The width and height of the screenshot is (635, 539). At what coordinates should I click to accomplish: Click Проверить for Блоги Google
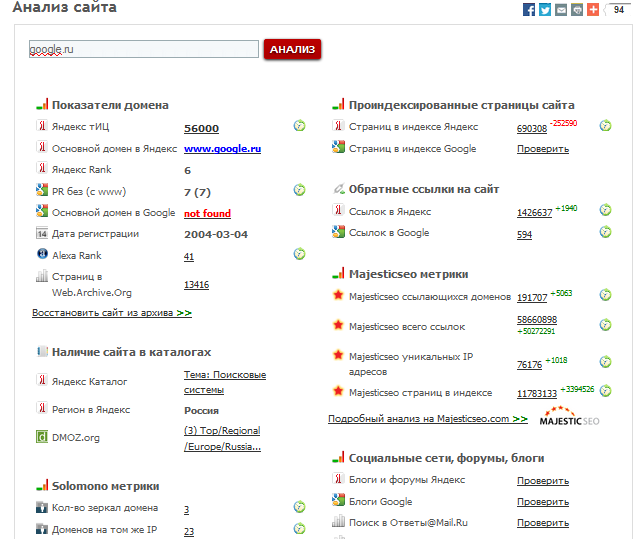543,502
